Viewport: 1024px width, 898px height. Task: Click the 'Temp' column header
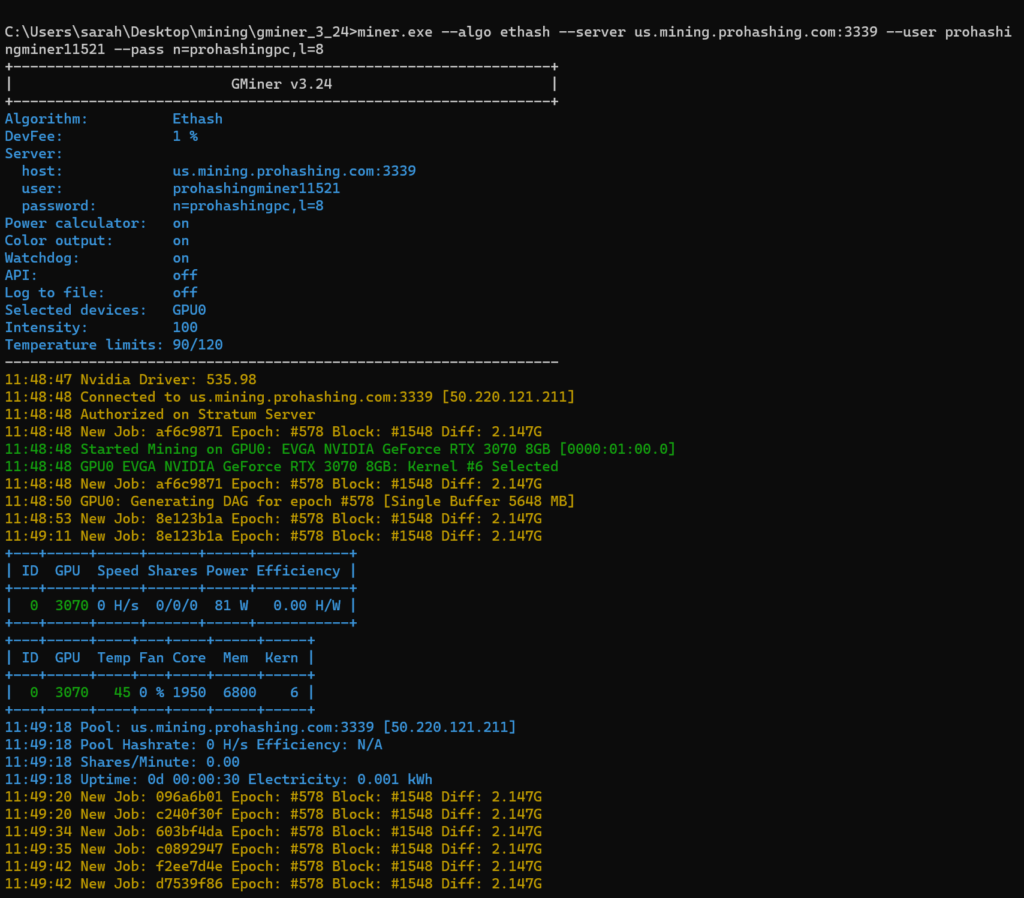[114, 658]
